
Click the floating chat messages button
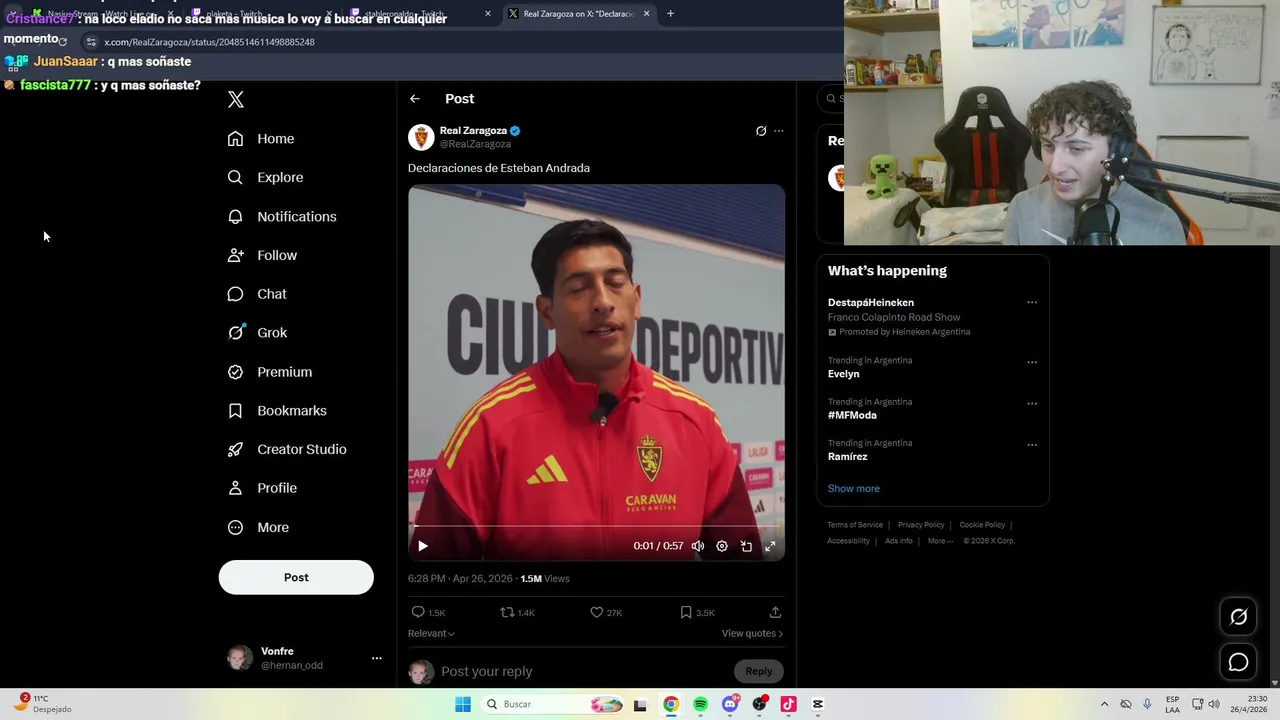point(1238,662)
